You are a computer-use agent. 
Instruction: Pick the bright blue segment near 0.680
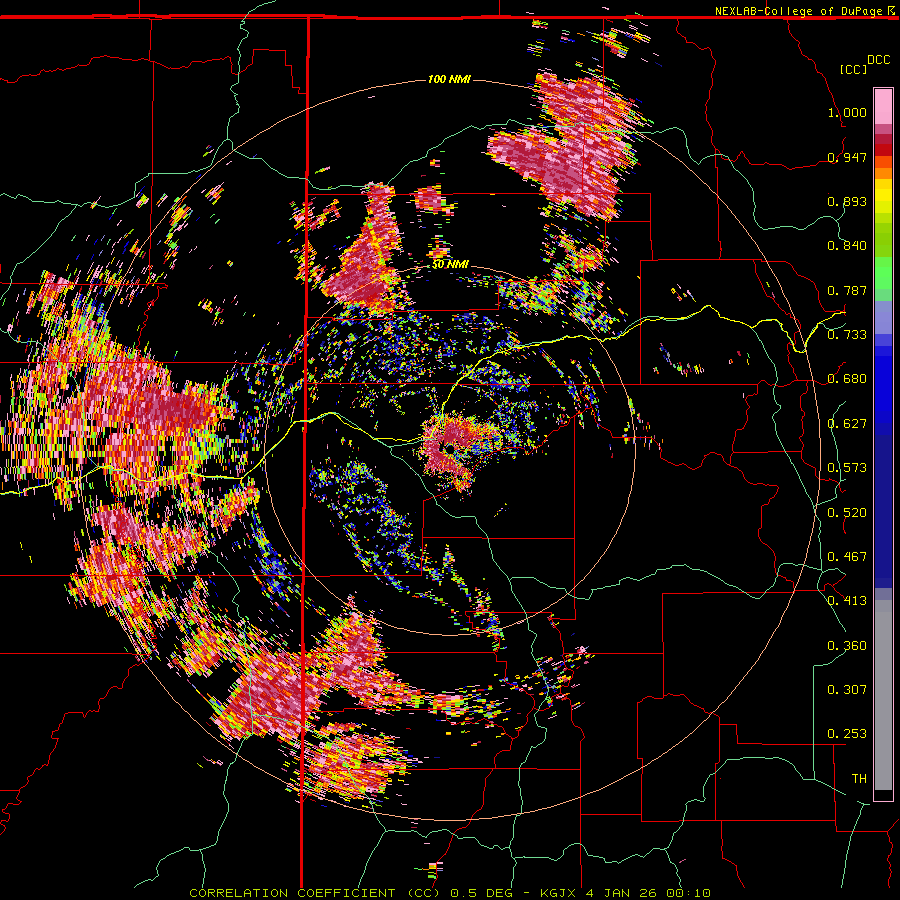tap(883, 382)
